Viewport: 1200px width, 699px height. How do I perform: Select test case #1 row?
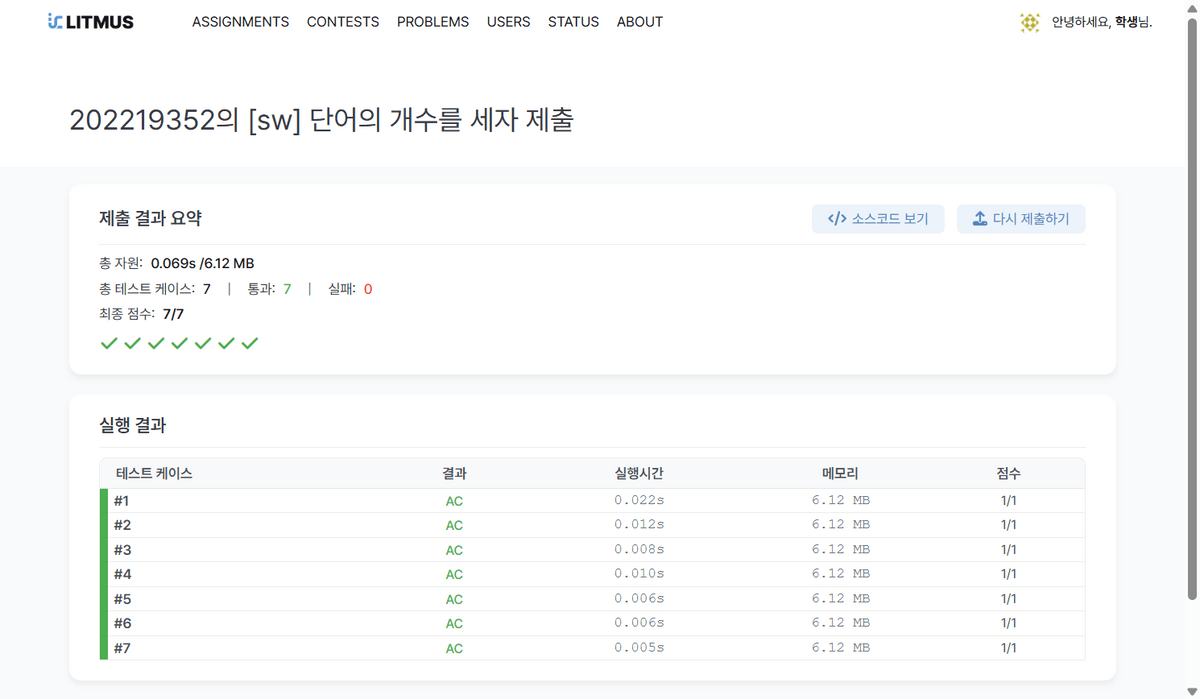[x=122, y=500]
